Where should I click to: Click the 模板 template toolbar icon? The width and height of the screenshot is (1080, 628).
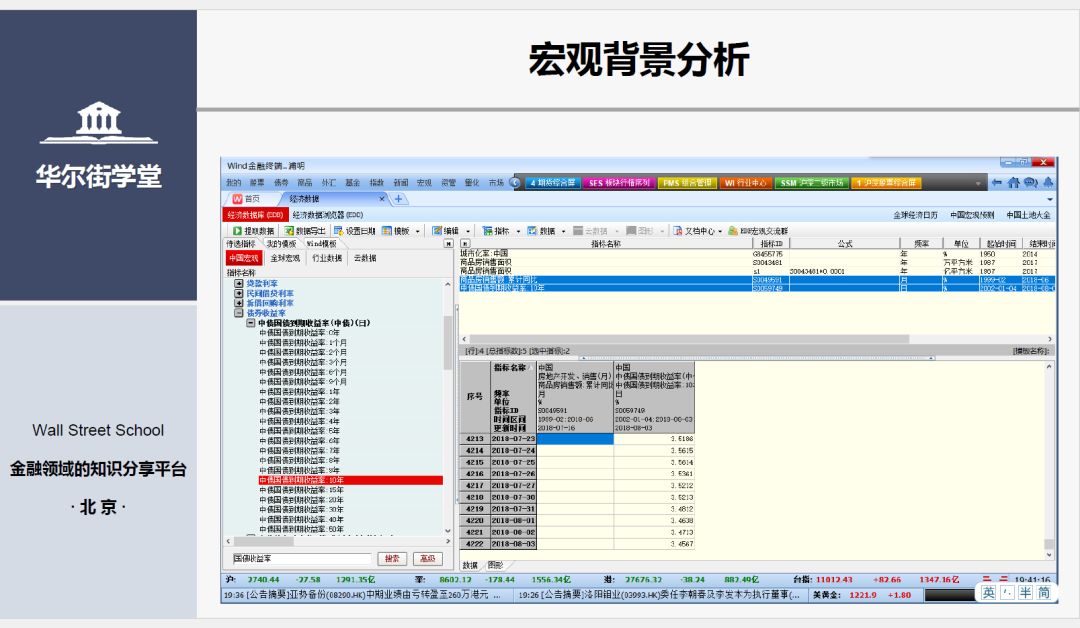[x=387, y=231]
